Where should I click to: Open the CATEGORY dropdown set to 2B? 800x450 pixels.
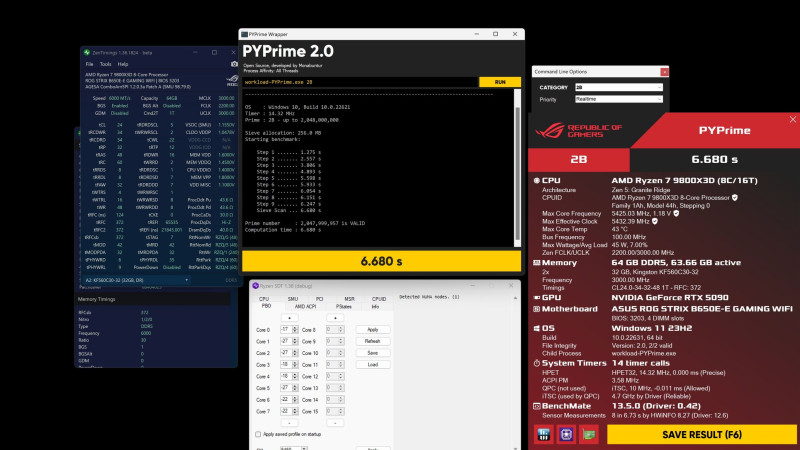[x=618, y=87]
